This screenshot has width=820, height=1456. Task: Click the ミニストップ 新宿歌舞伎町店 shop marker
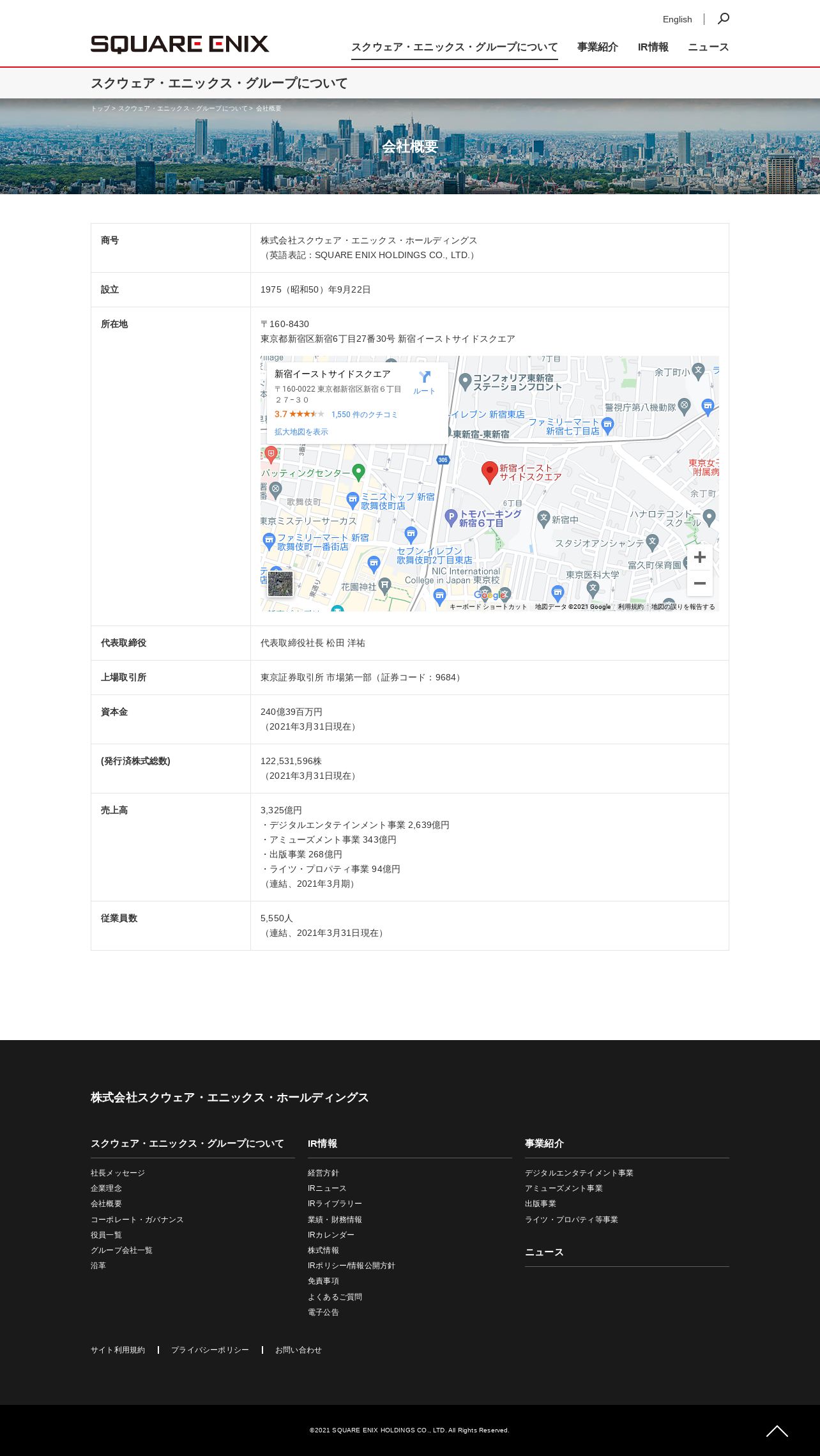tap(353, 500)
